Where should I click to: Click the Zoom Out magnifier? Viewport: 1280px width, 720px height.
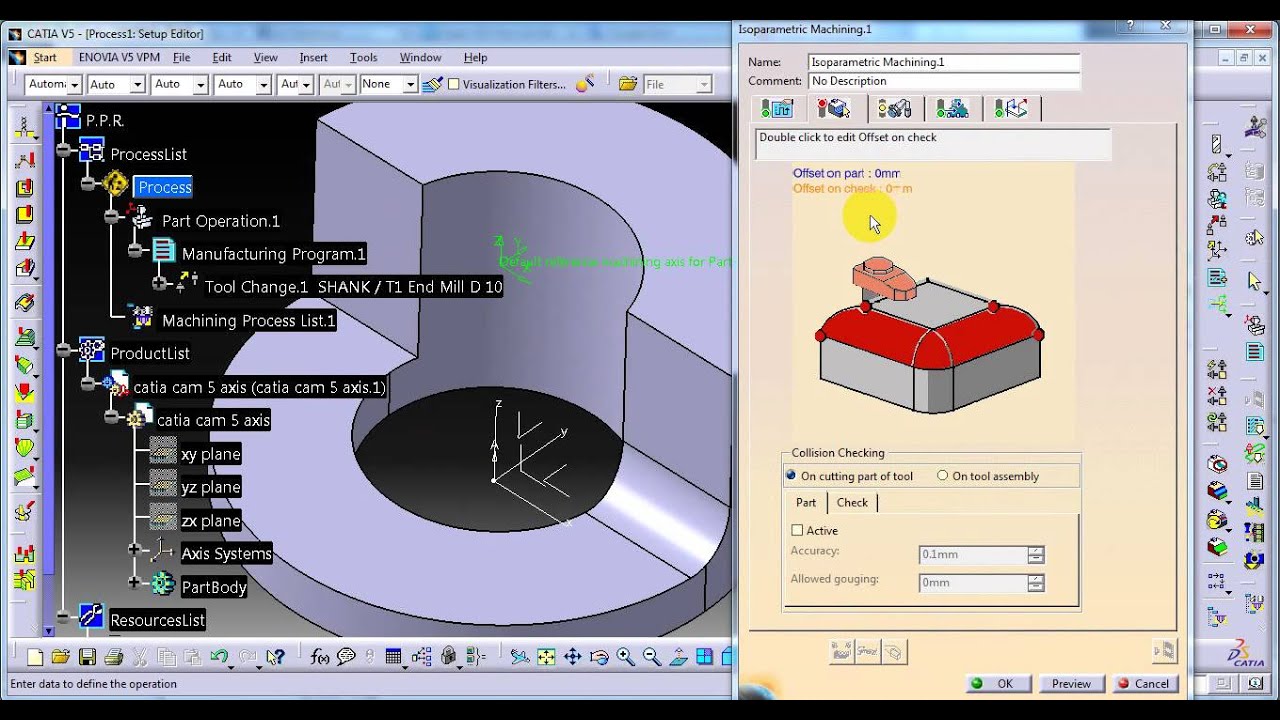[652, 657]
